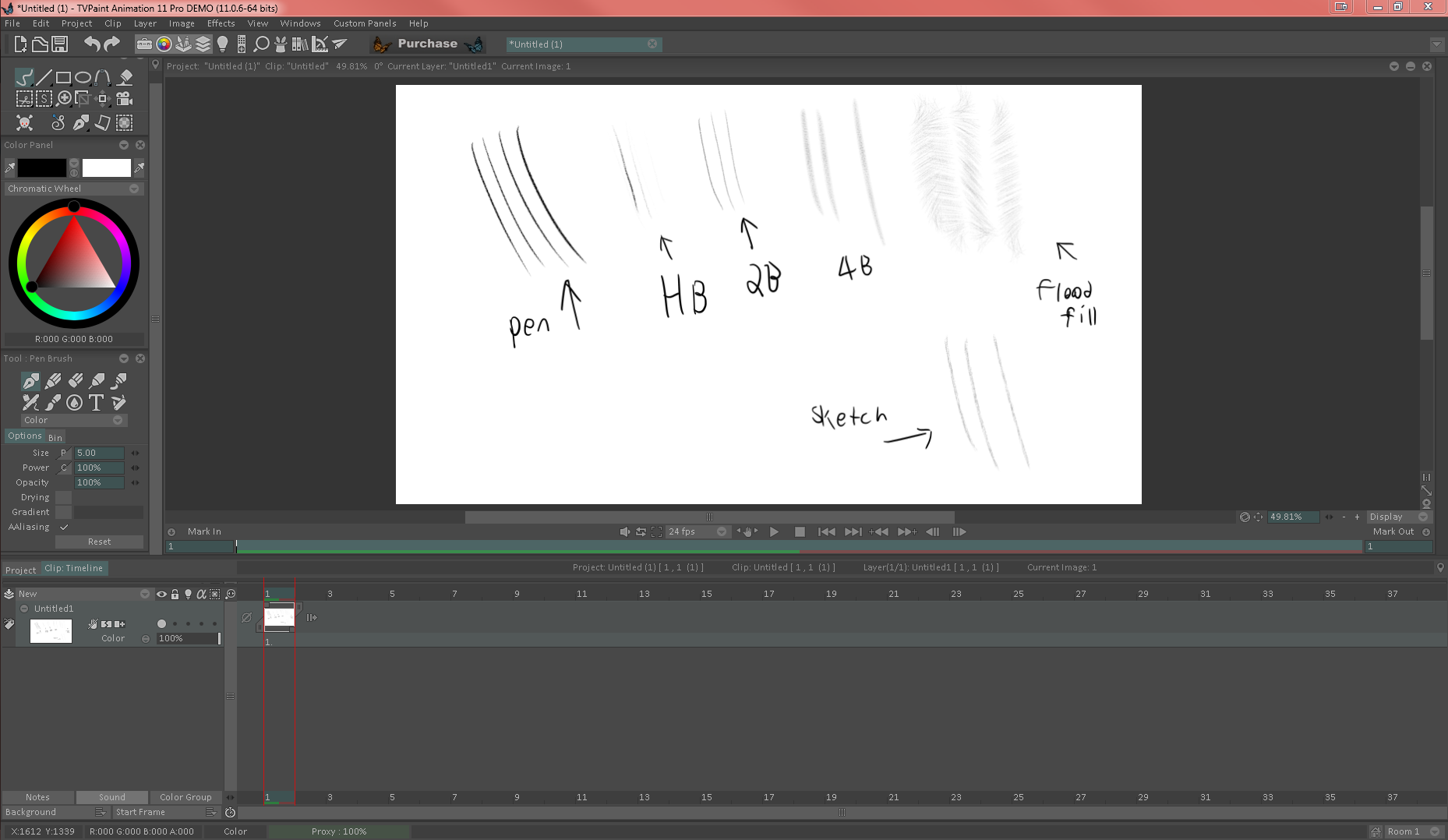Switch to the Bin tab
Image resolution: width=1448 pixels, height=840 pixels.
pyautogui.click(x=55, y=437)
